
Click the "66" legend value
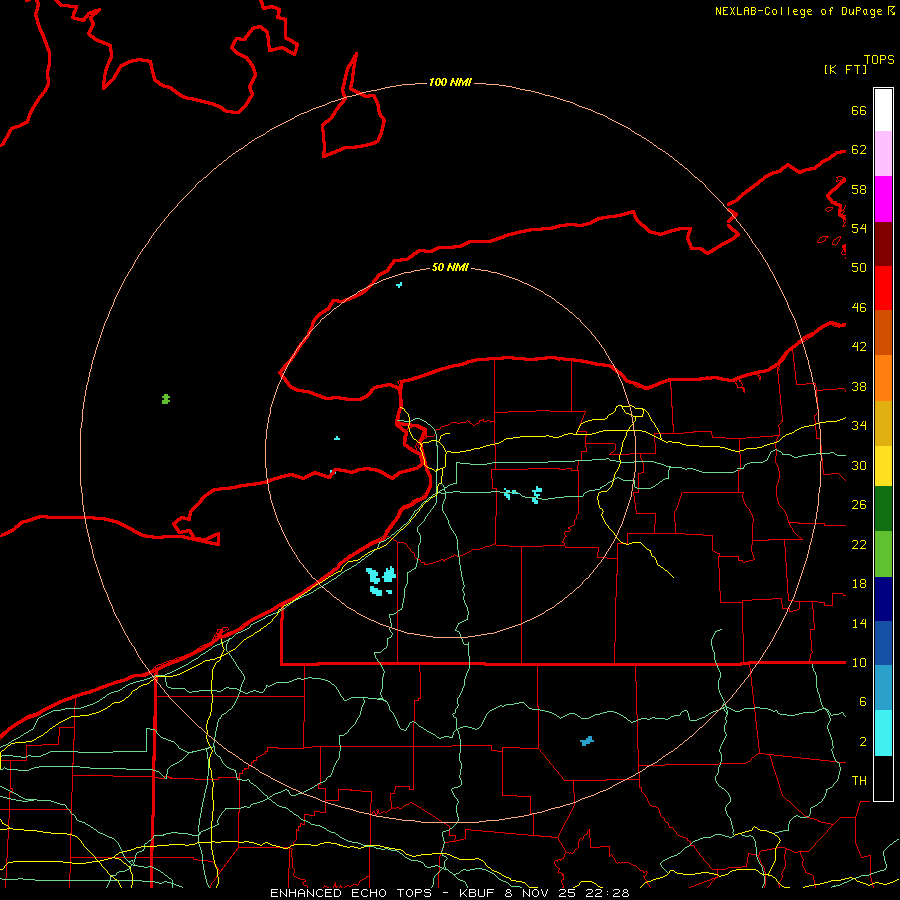coord(859,111)
